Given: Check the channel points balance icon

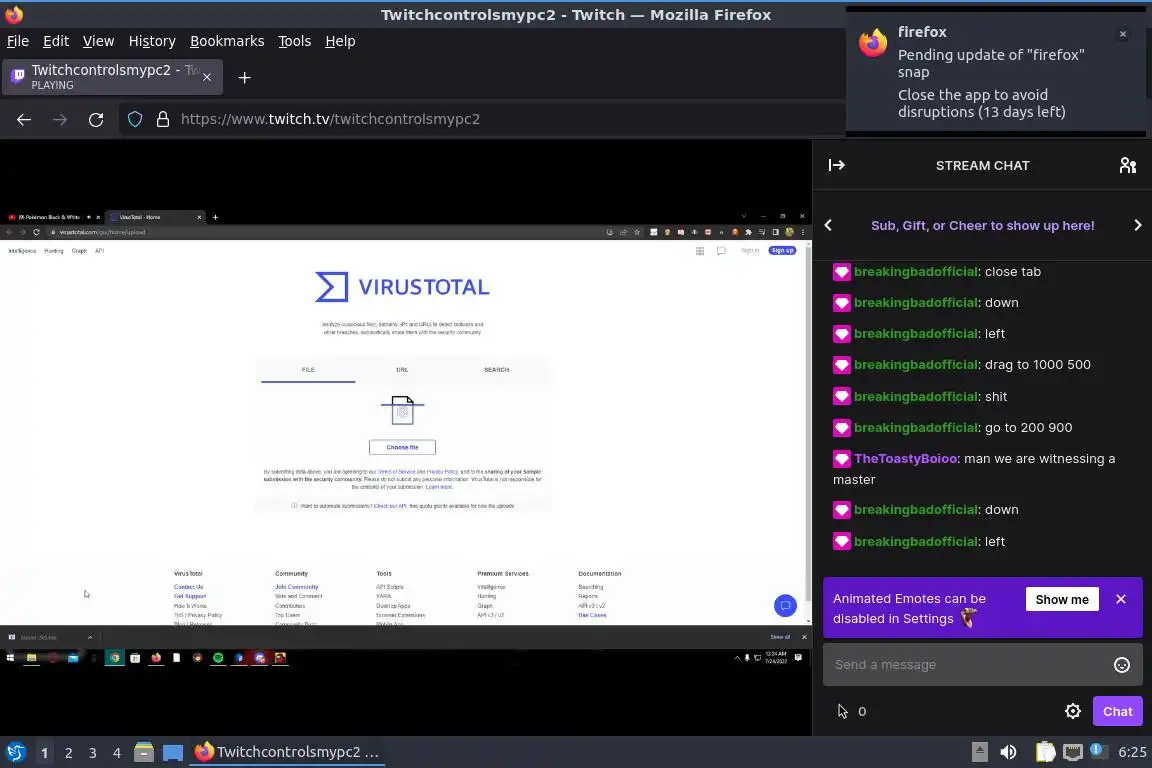Looking at the screenshot, I should coord(842,711).
